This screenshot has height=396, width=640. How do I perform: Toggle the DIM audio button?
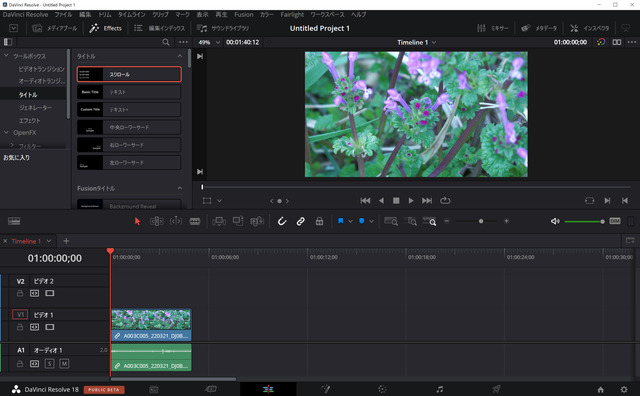click(615, 221)
